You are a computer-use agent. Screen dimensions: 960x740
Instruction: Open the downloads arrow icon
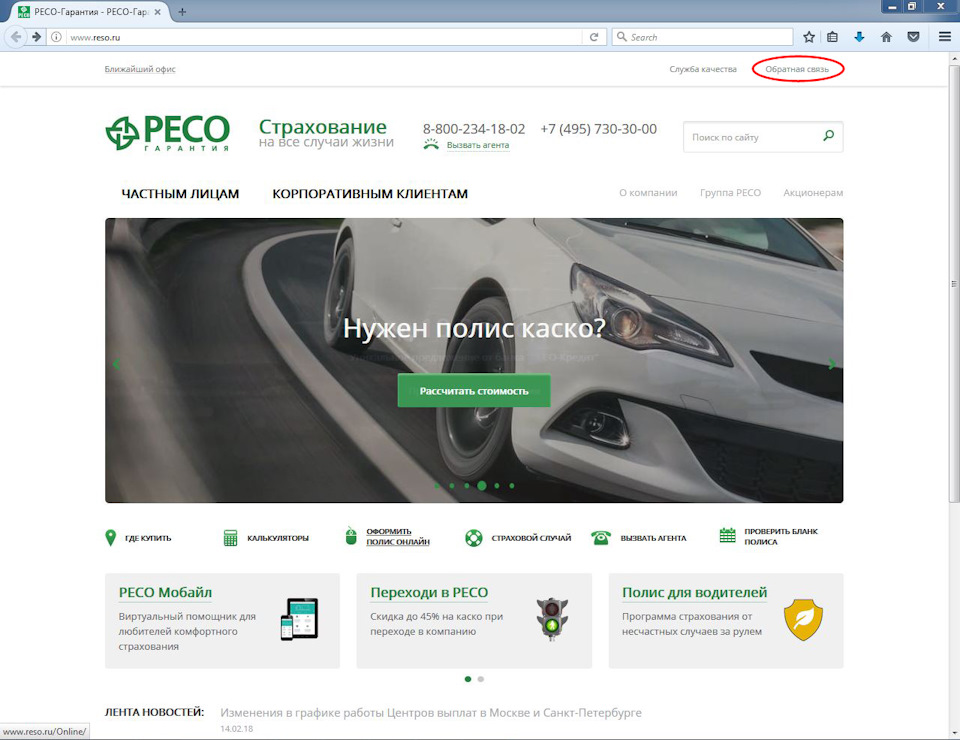859,37
